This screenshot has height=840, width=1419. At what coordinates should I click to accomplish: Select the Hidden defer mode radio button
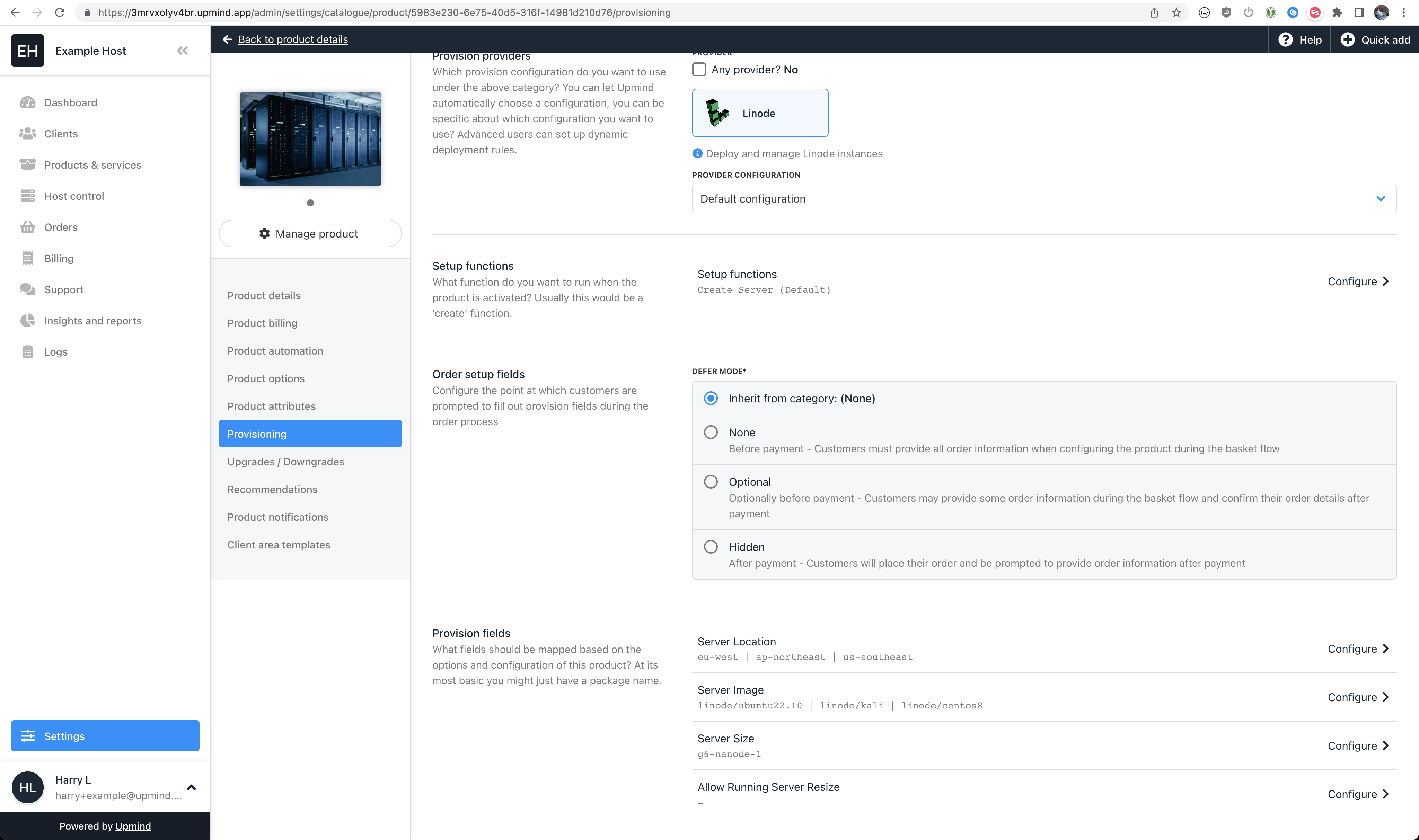pos(710,546)
